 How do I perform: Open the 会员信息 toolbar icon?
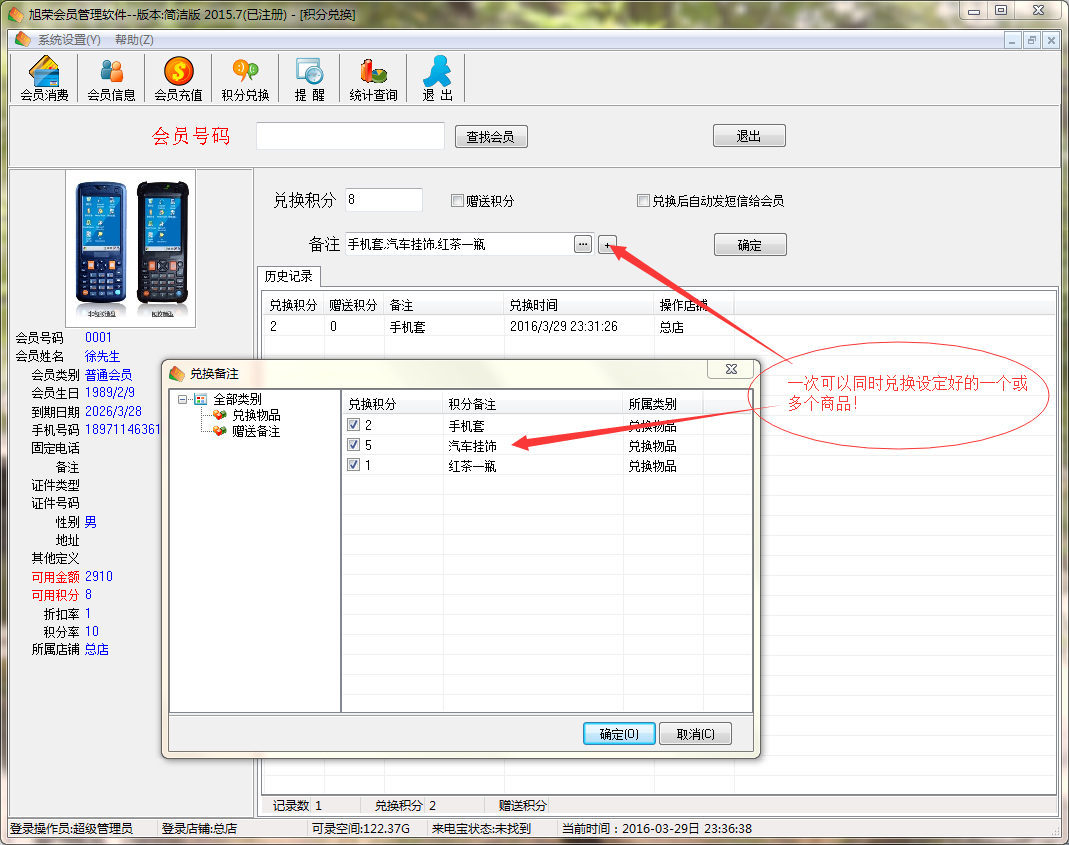point(111,78)
